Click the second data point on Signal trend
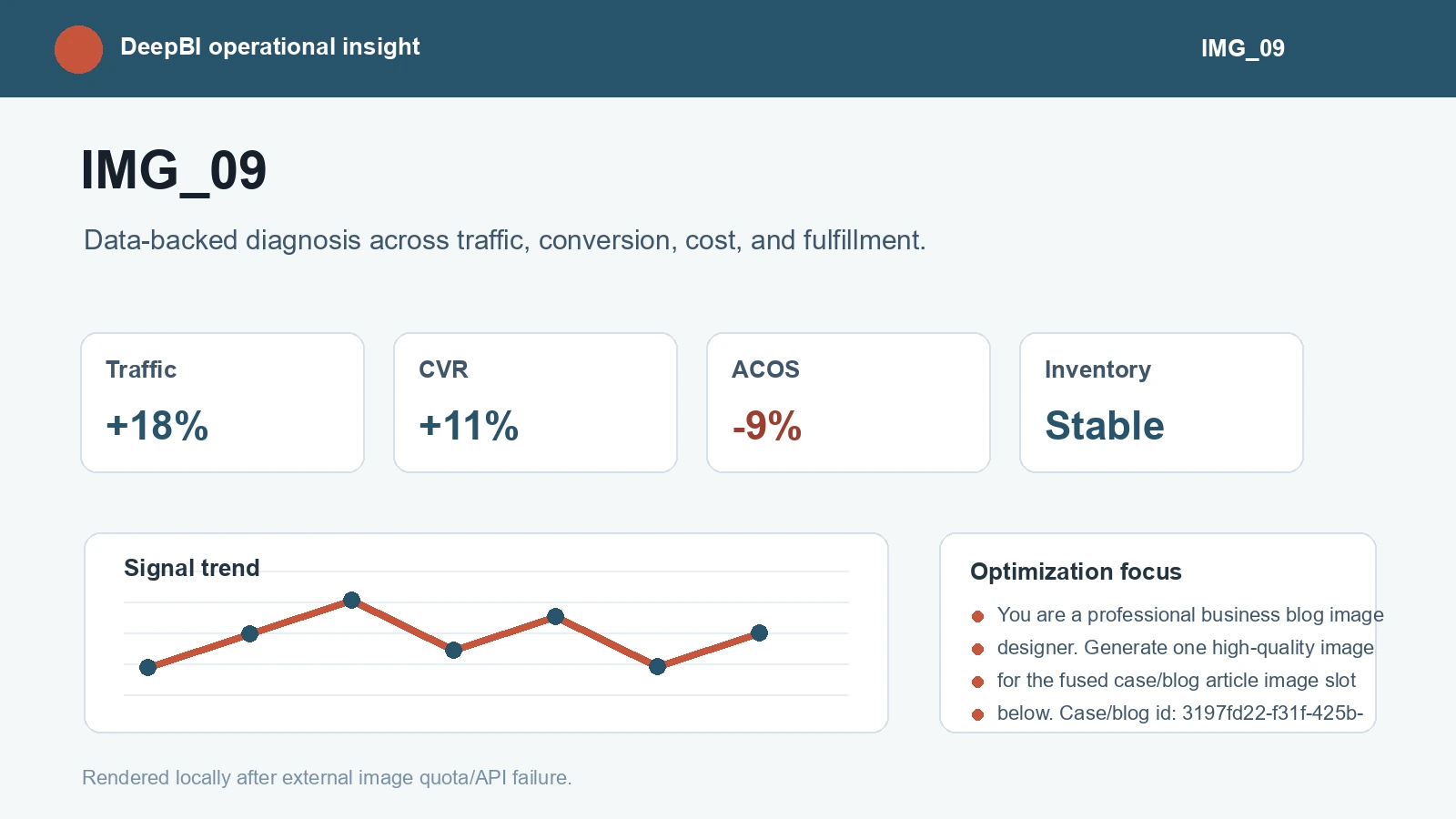Screen dimensions: 1456x819 pyautogui.click(x=250, y=633)
